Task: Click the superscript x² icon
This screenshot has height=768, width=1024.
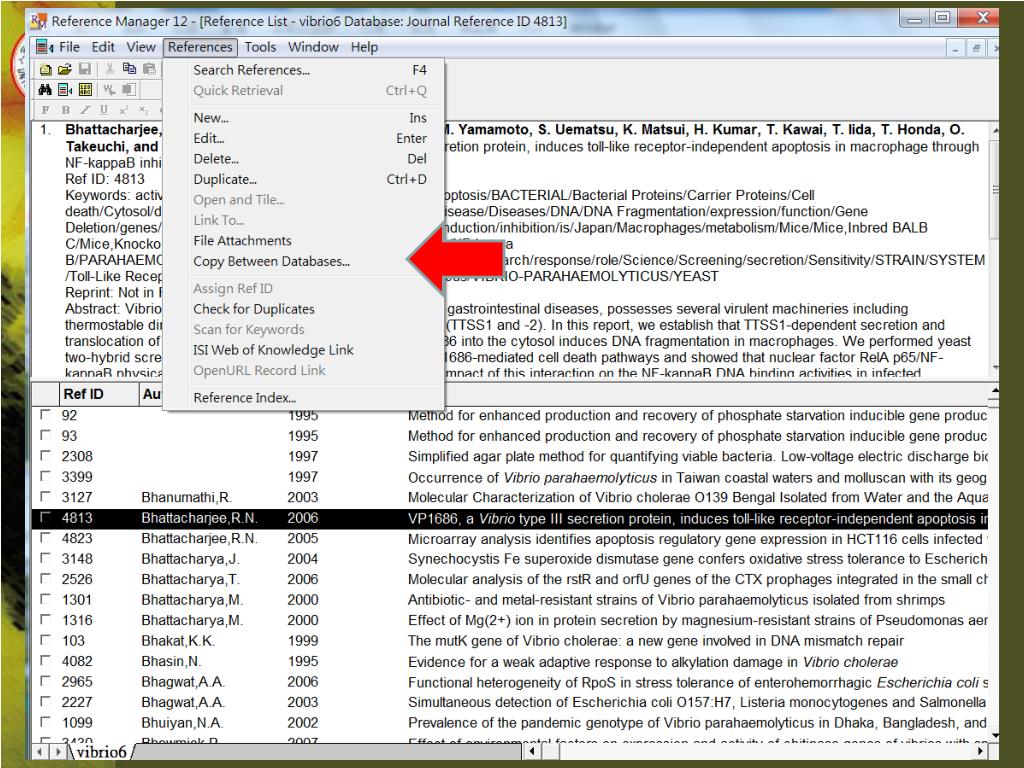Action: (123, 110)
